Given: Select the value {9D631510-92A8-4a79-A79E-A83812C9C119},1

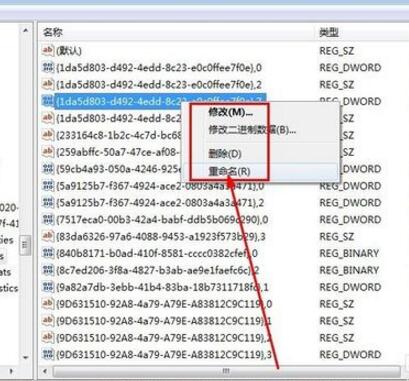Looking at the screenshot, I should pos(164,321).
